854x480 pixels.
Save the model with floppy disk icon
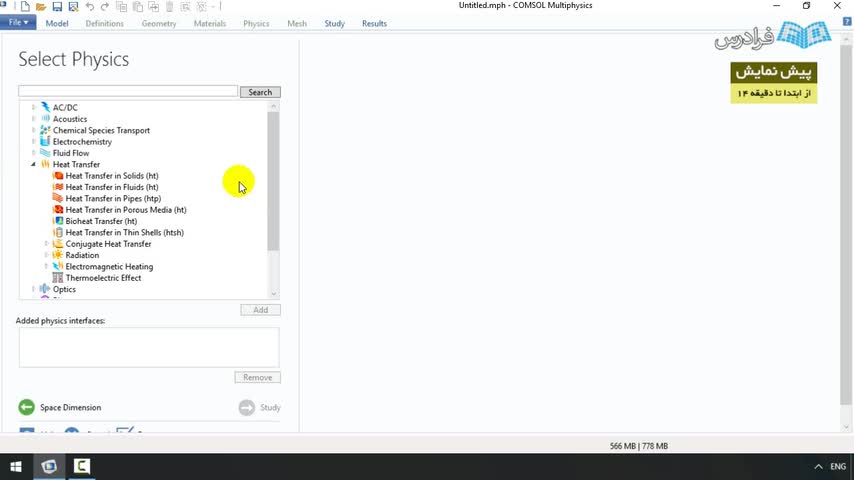click(x=57, y=7)
